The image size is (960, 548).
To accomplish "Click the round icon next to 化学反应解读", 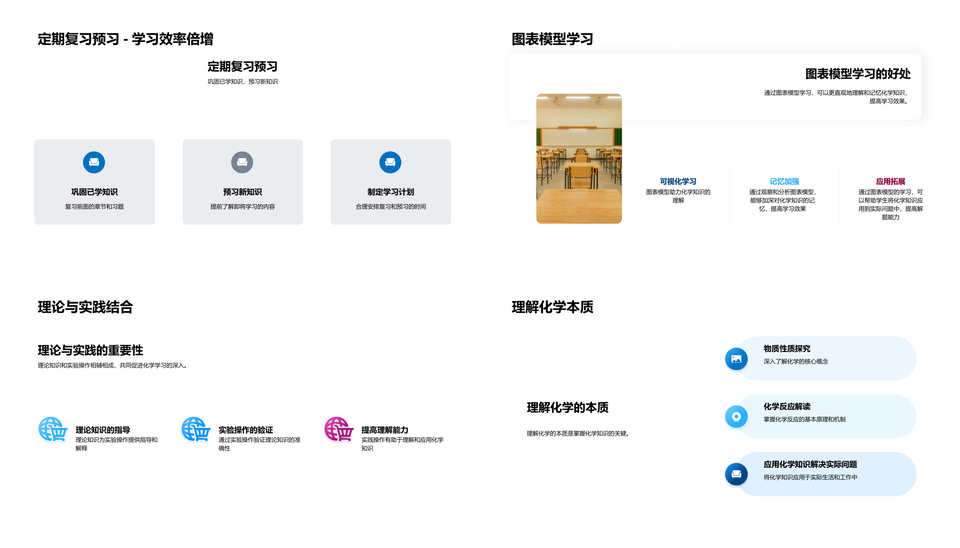I will pyautogui.click(x=737, y=416).
